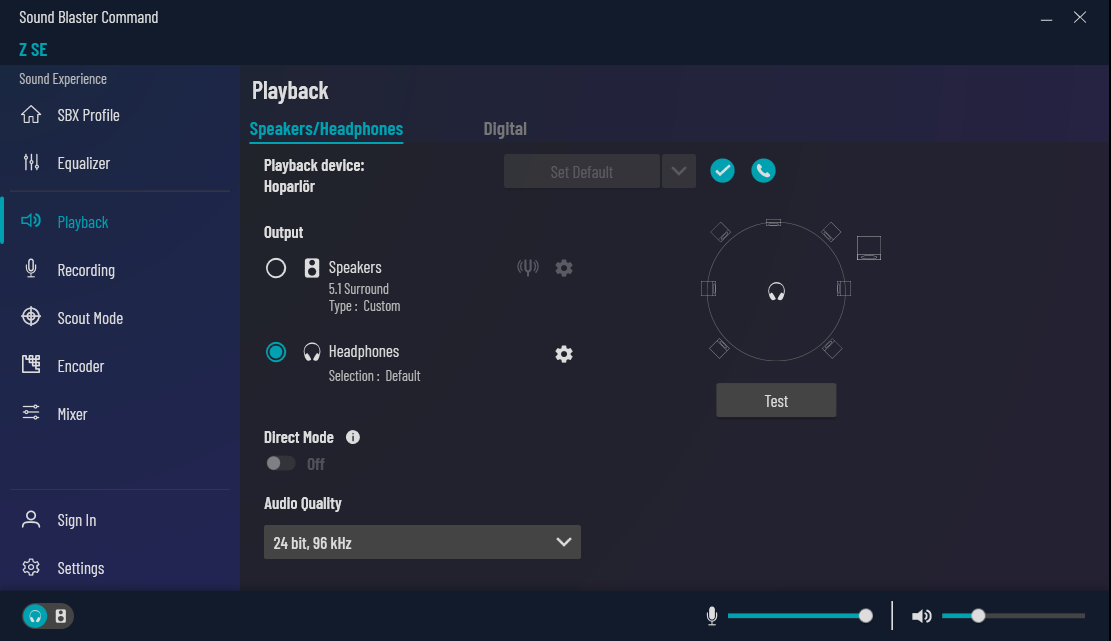Click the communications phone icon
The width and height of the screenshot is (1111, 641).
[x=763, y=171]
